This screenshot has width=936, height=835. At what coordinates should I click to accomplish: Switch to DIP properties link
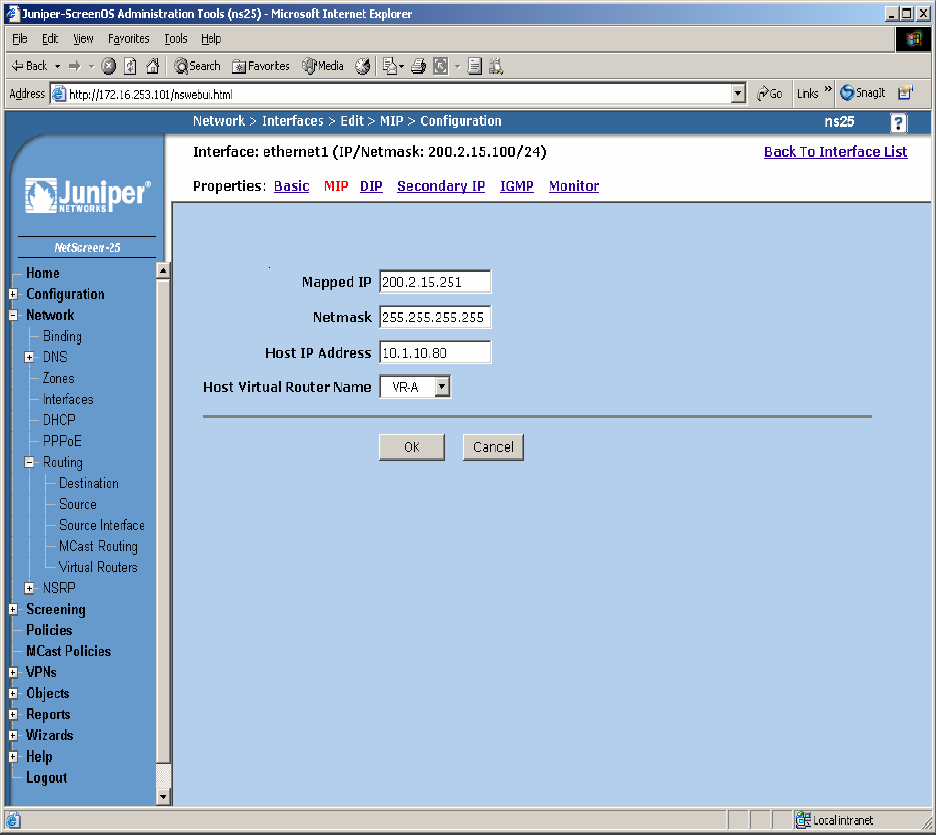pyautogui.click(x=371, y=186)
